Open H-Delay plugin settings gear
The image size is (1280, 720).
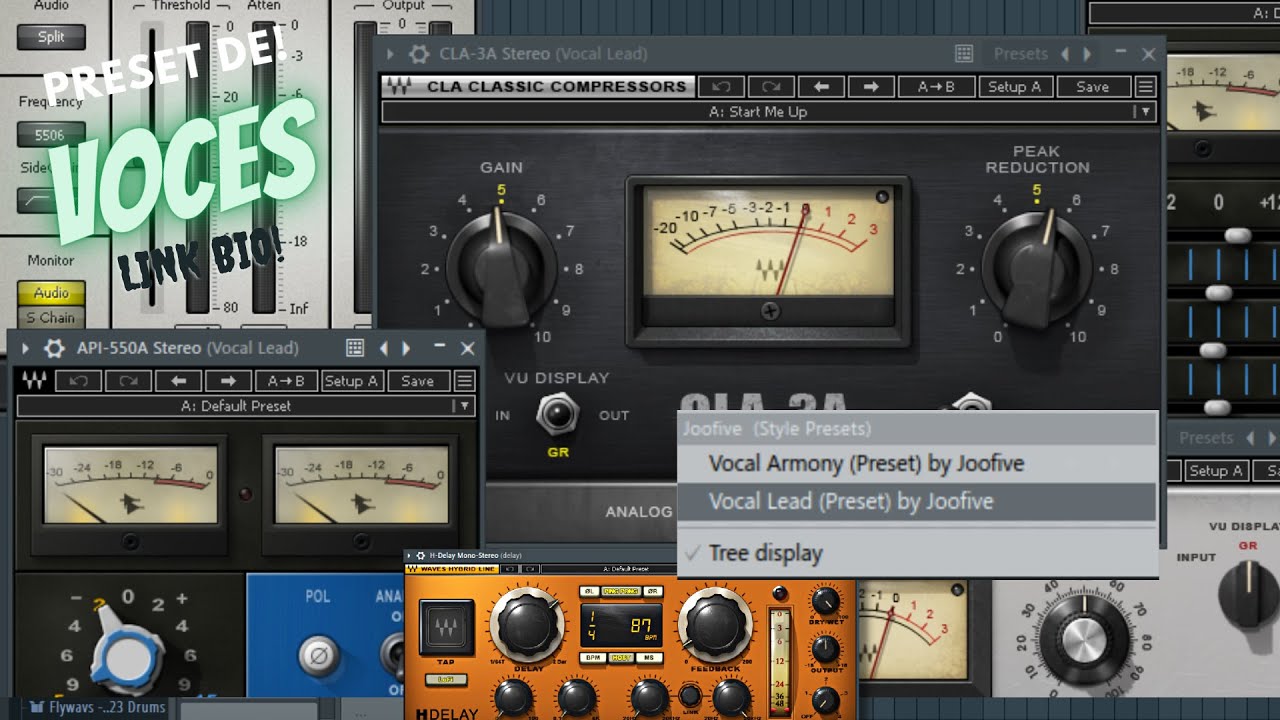(x=420, y=555)
